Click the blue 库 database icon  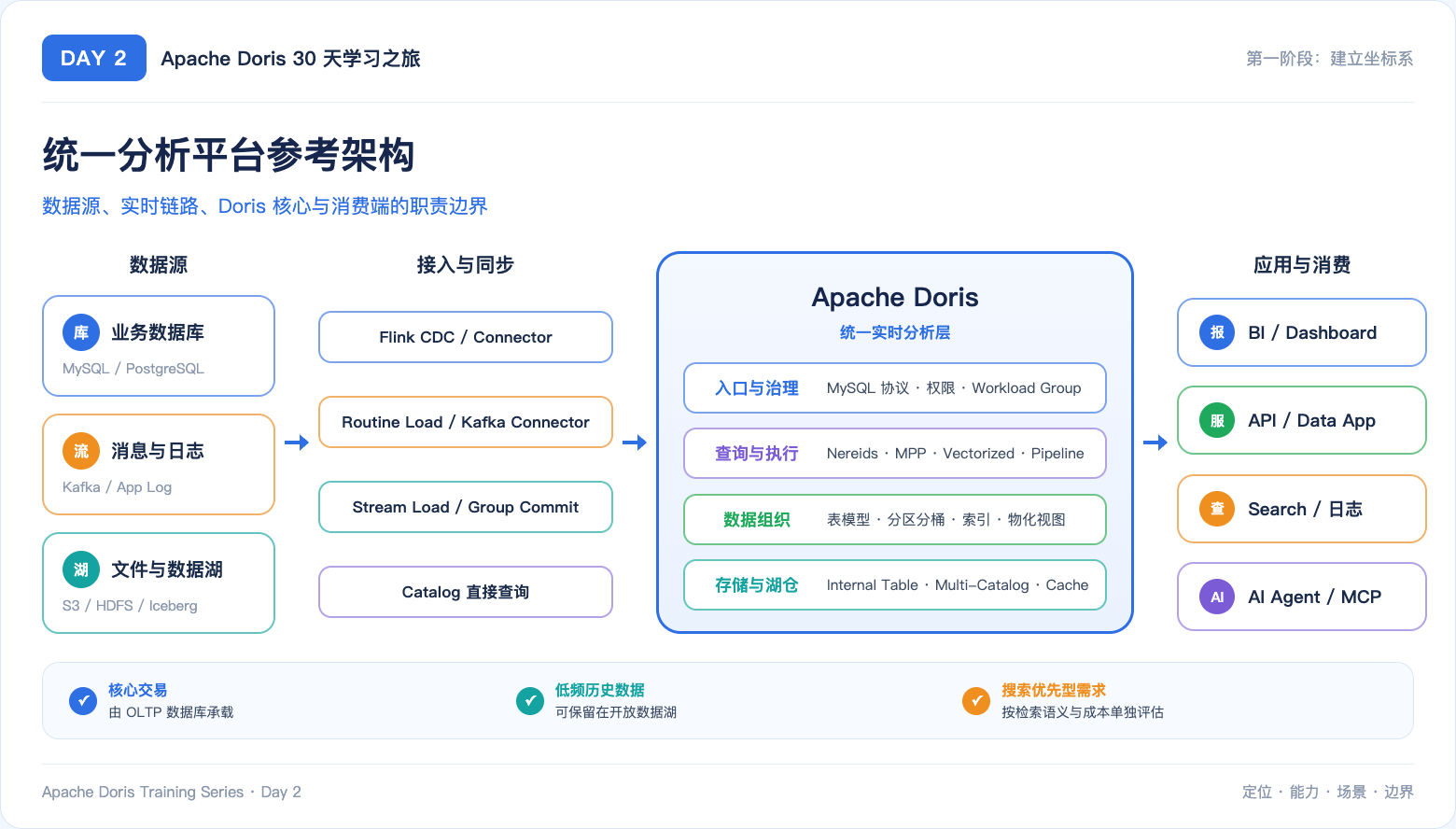click(x=81, y=332)
